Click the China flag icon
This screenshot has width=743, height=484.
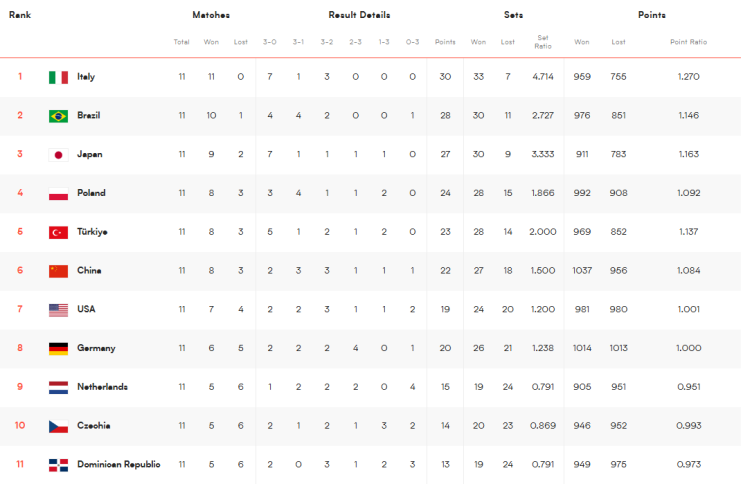(x=58, y=271)
